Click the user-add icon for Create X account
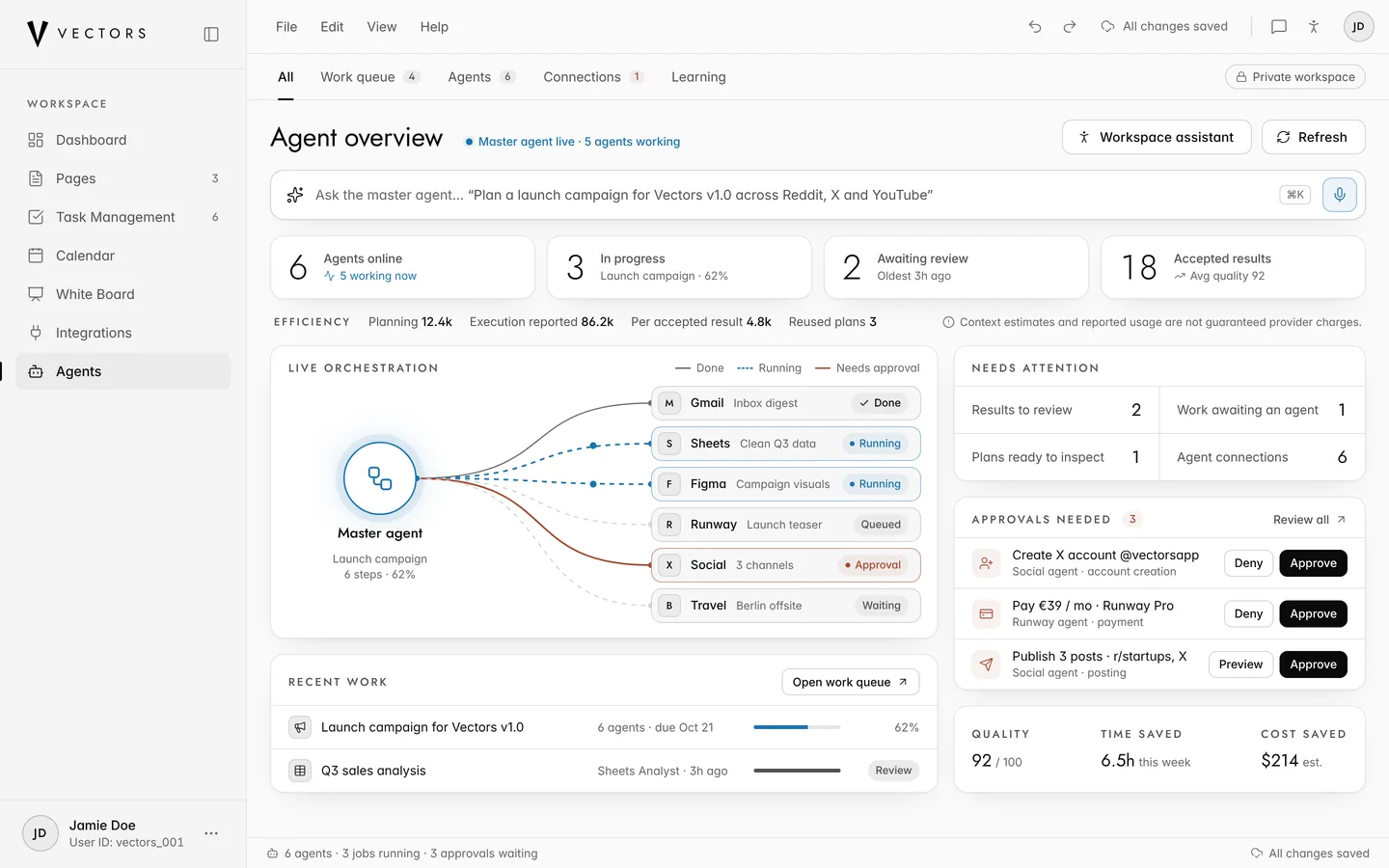 (986, 563)
